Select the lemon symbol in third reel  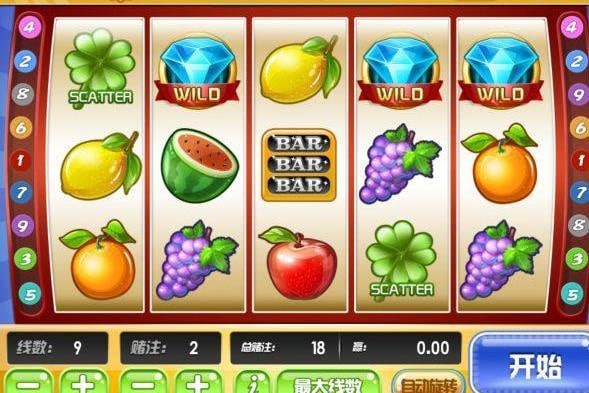click(301, 70)
